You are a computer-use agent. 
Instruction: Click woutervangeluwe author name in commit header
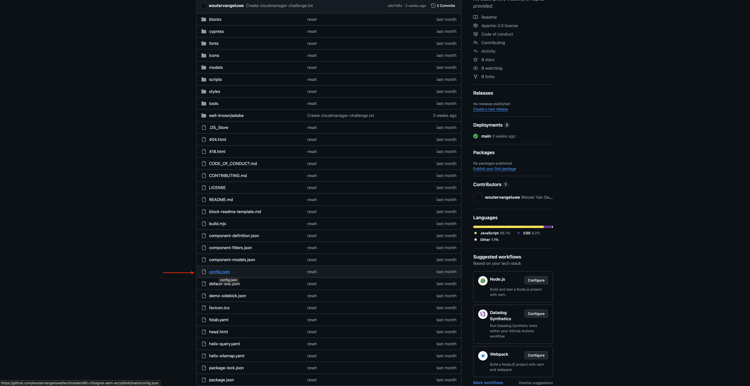(x=226, y=6)
